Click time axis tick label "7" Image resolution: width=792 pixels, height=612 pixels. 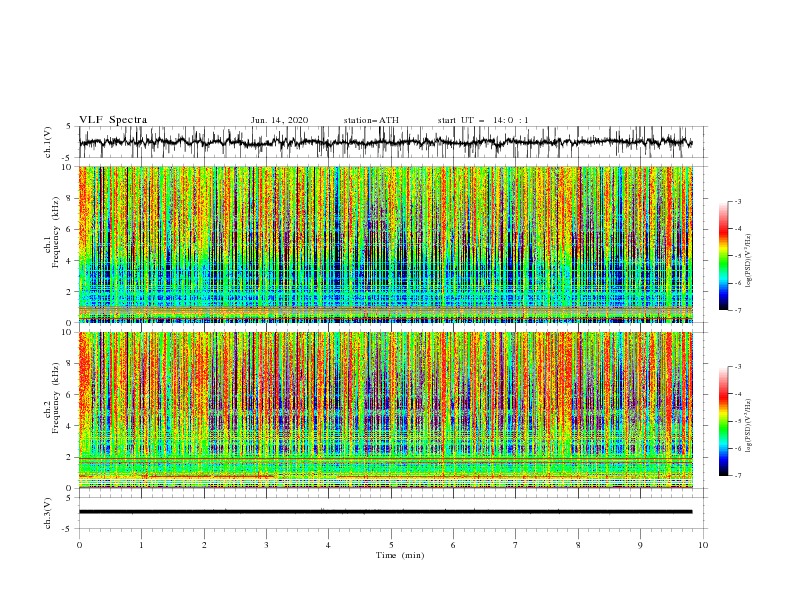click(x=516, y=545)
